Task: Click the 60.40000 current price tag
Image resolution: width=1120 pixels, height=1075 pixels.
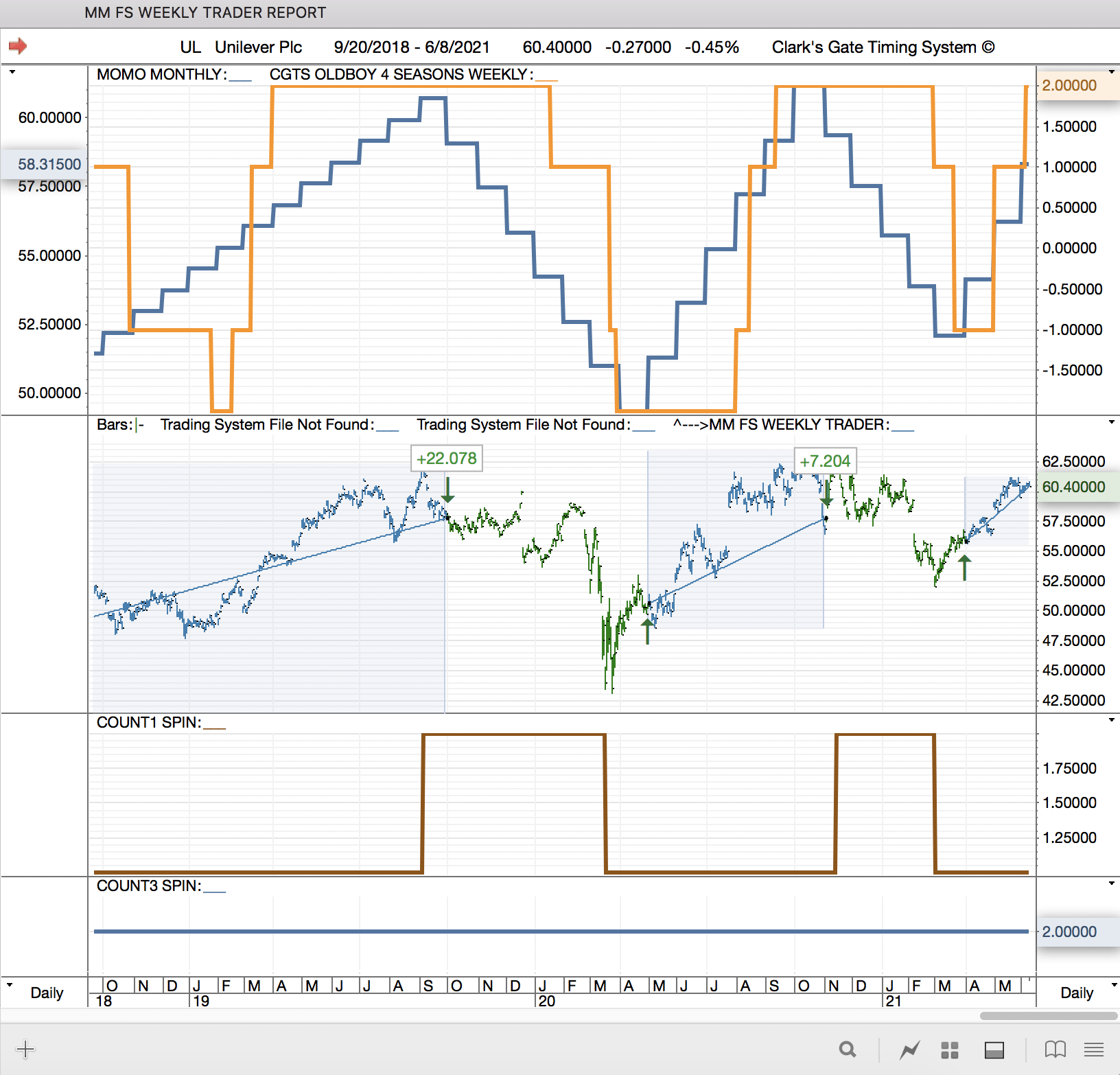Action: (1077, 487)
